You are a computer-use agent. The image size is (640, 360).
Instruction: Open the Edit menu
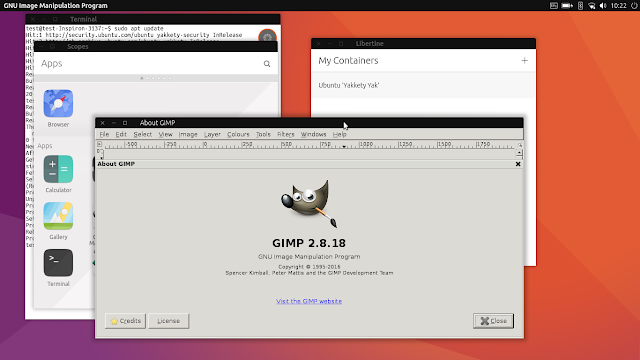click(121, 134)
